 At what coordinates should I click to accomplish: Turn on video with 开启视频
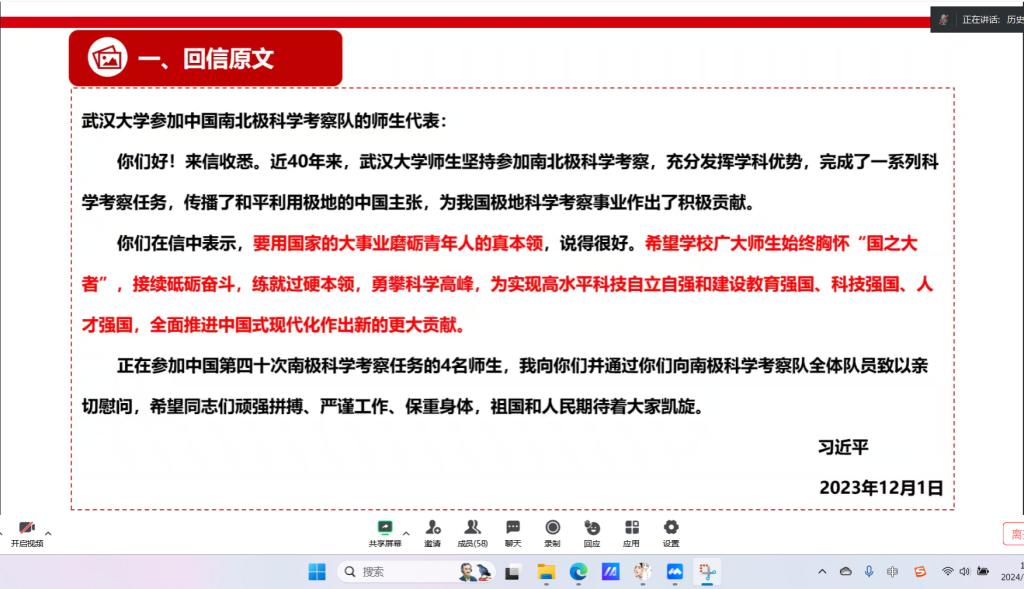(27, 531)
